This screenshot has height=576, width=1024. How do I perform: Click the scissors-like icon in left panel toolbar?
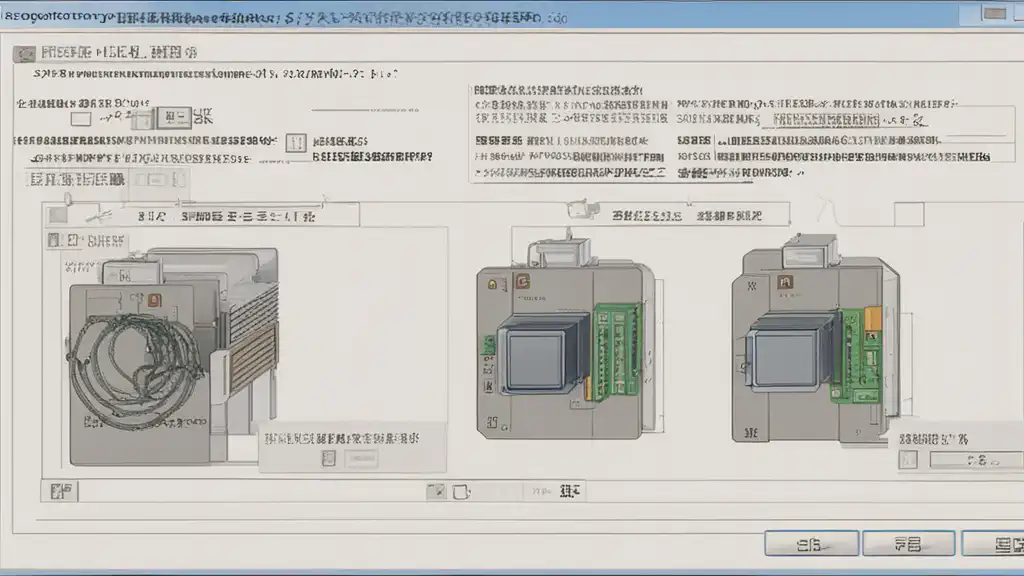click(x=98, y=214)
